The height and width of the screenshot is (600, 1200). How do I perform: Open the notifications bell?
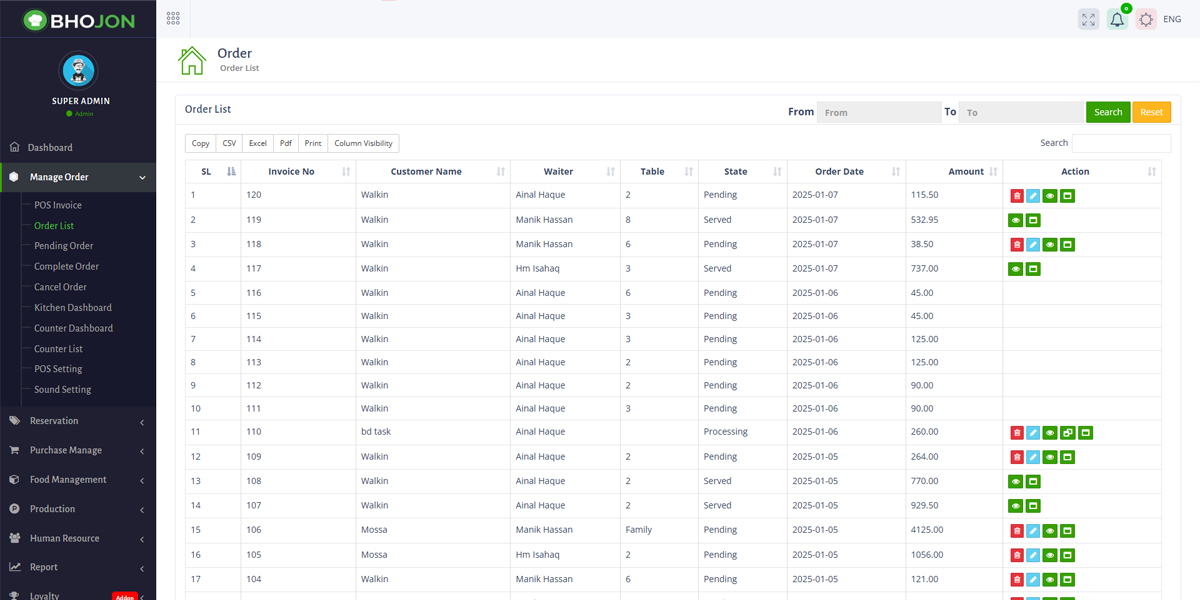pyautogui.click(x=1117, y=18)
